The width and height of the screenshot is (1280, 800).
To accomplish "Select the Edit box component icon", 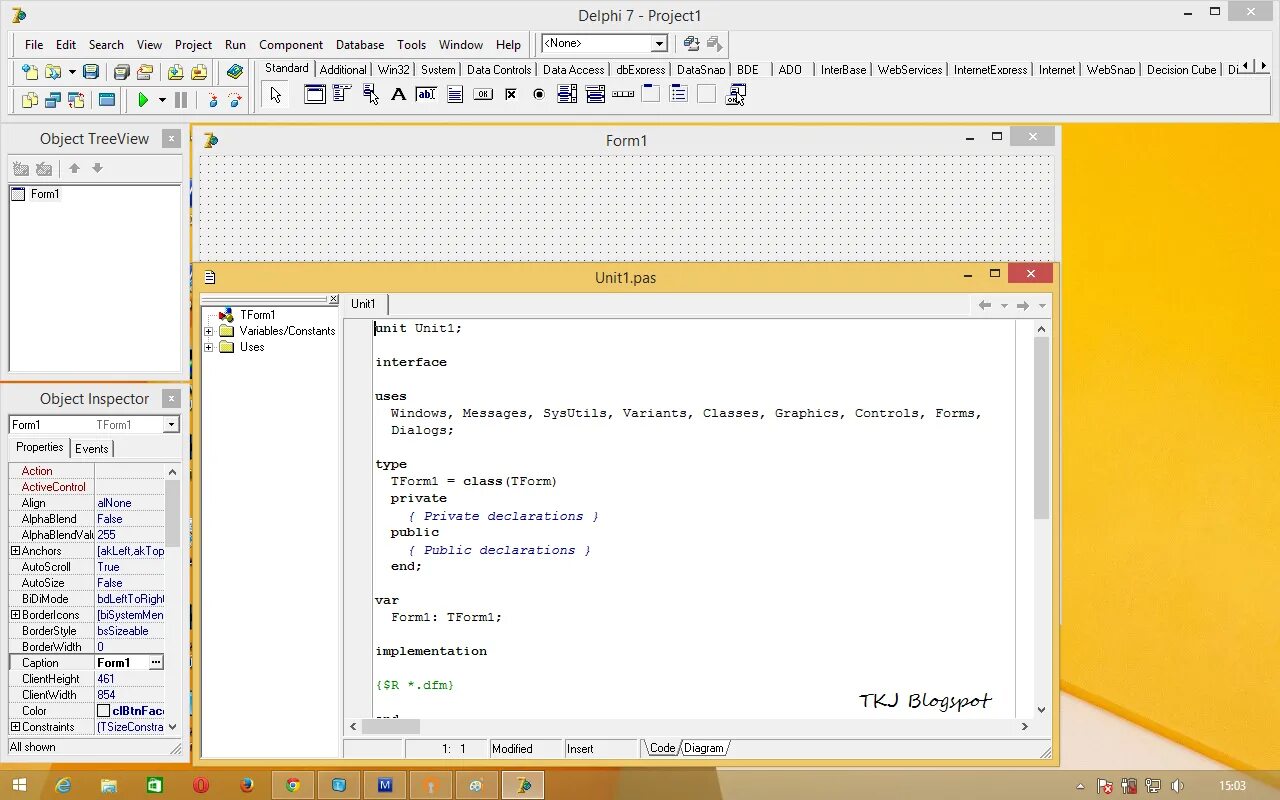I will [426, 95].
